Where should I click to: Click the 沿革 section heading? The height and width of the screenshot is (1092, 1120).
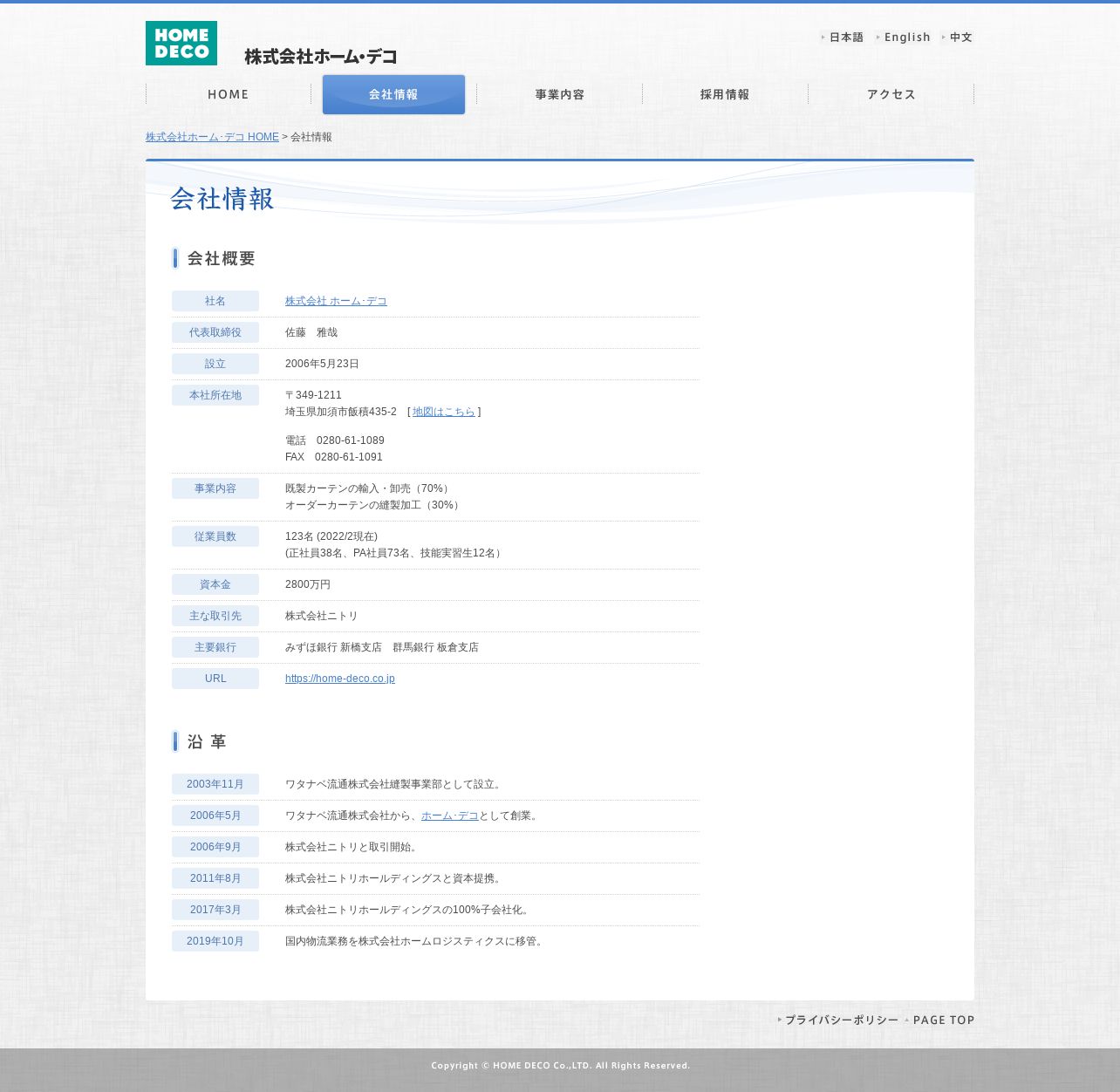(207, 741)
